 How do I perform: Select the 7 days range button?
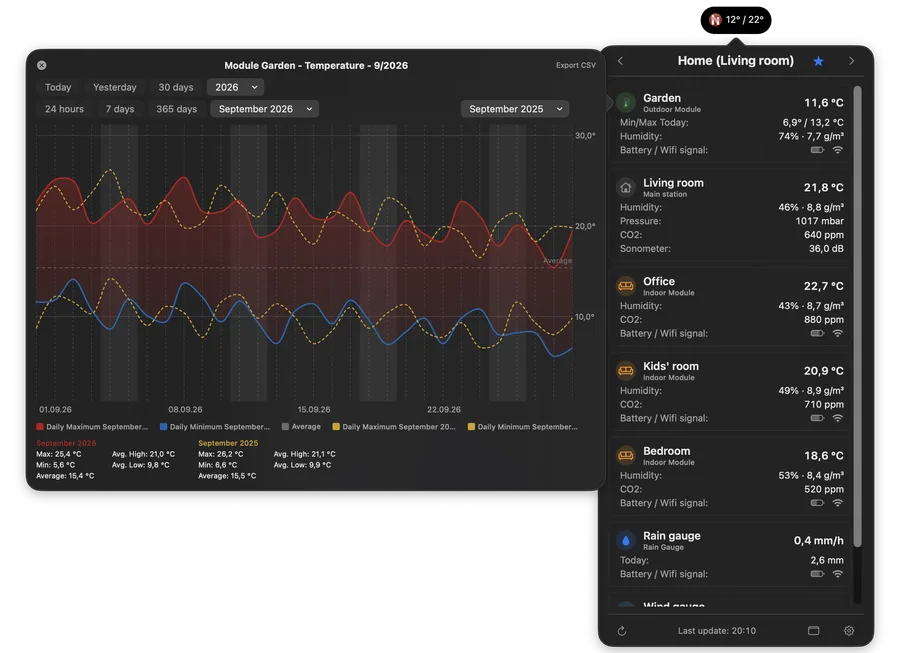point(120,109)
